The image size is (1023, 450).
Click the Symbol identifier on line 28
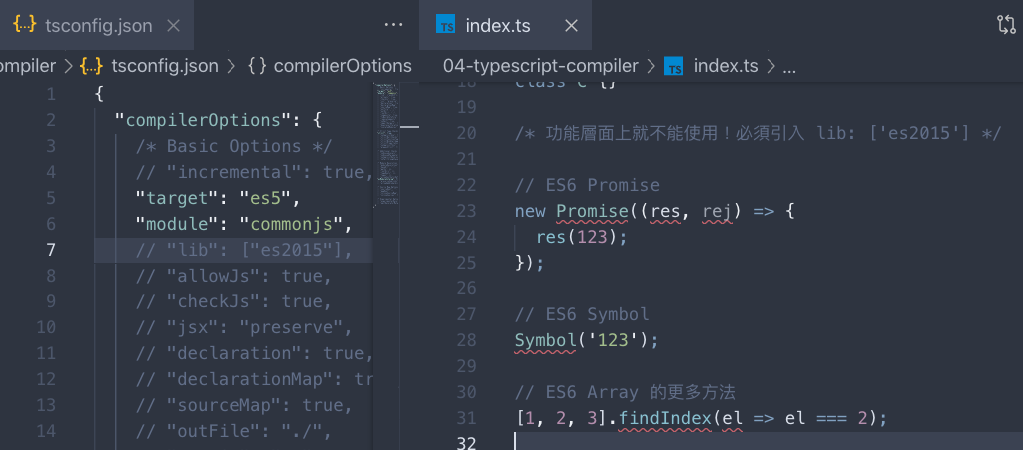pyautogui.click(x=545, y=340)
